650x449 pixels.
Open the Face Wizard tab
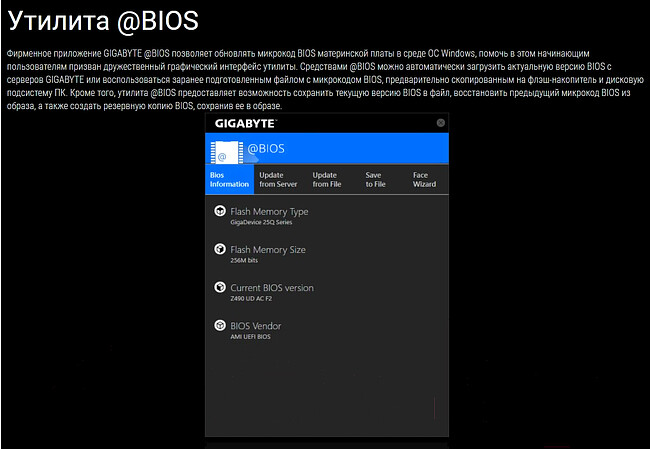tap(424, 180)
